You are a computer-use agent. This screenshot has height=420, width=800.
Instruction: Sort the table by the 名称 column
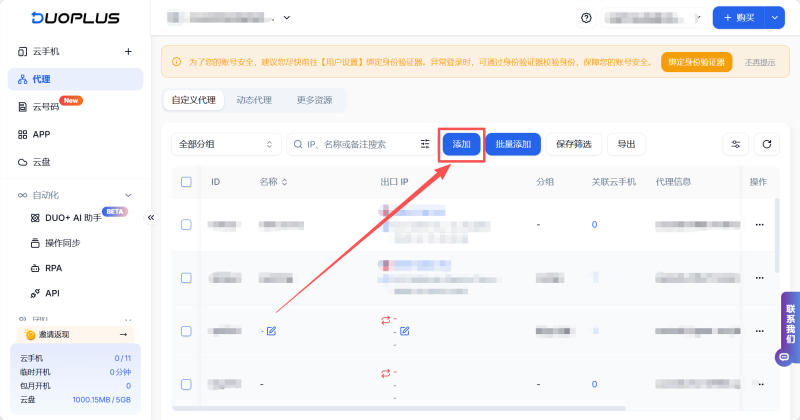point(284,182)
